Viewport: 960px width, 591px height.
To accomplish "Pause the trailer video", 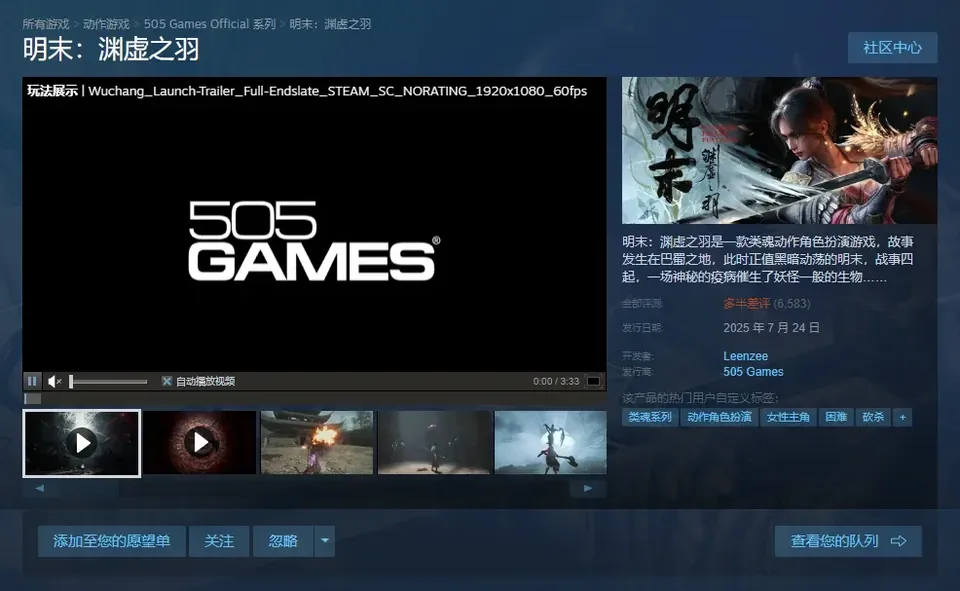I will 32,381.
